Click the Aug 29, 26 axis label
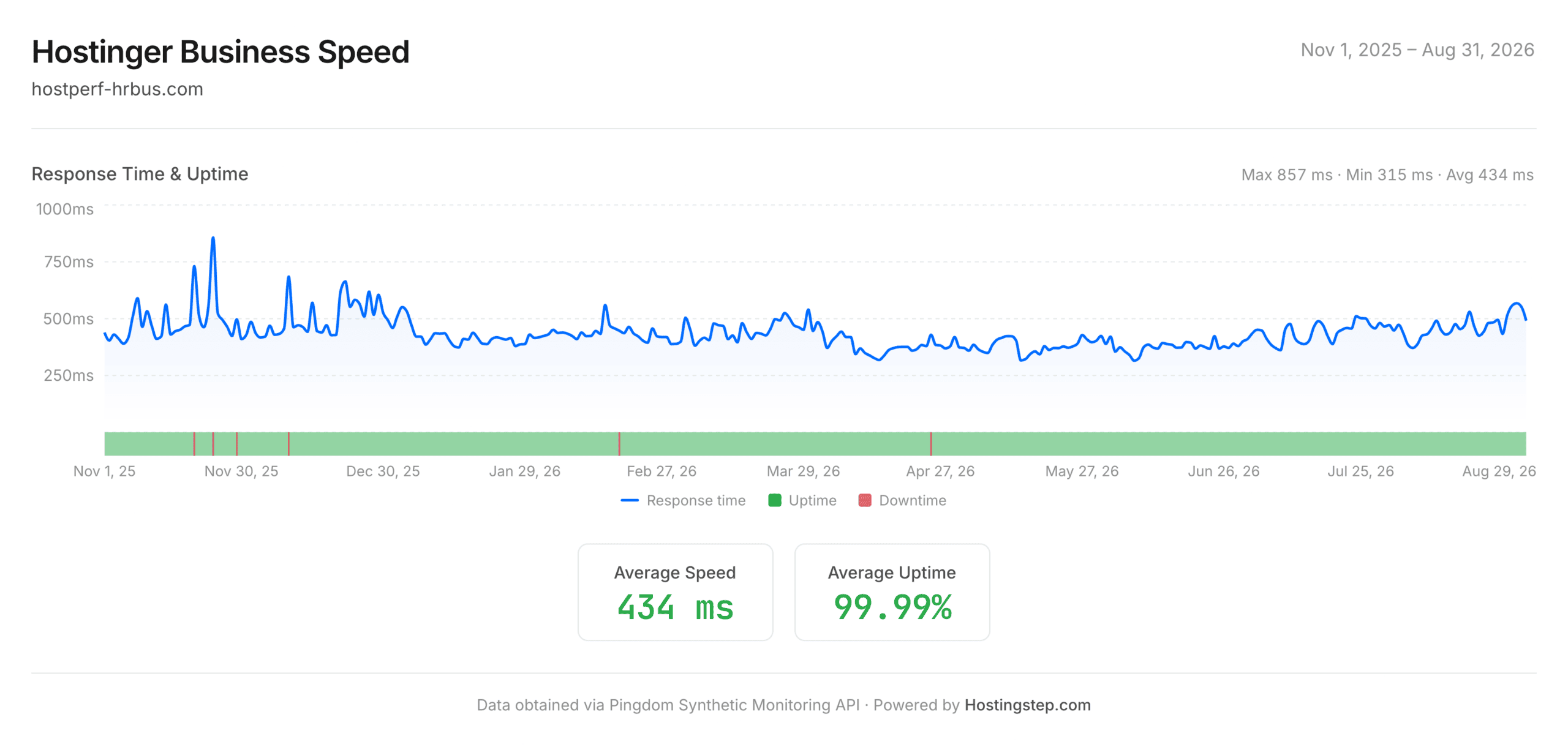1568x747 pixels. click(1499, 471)
